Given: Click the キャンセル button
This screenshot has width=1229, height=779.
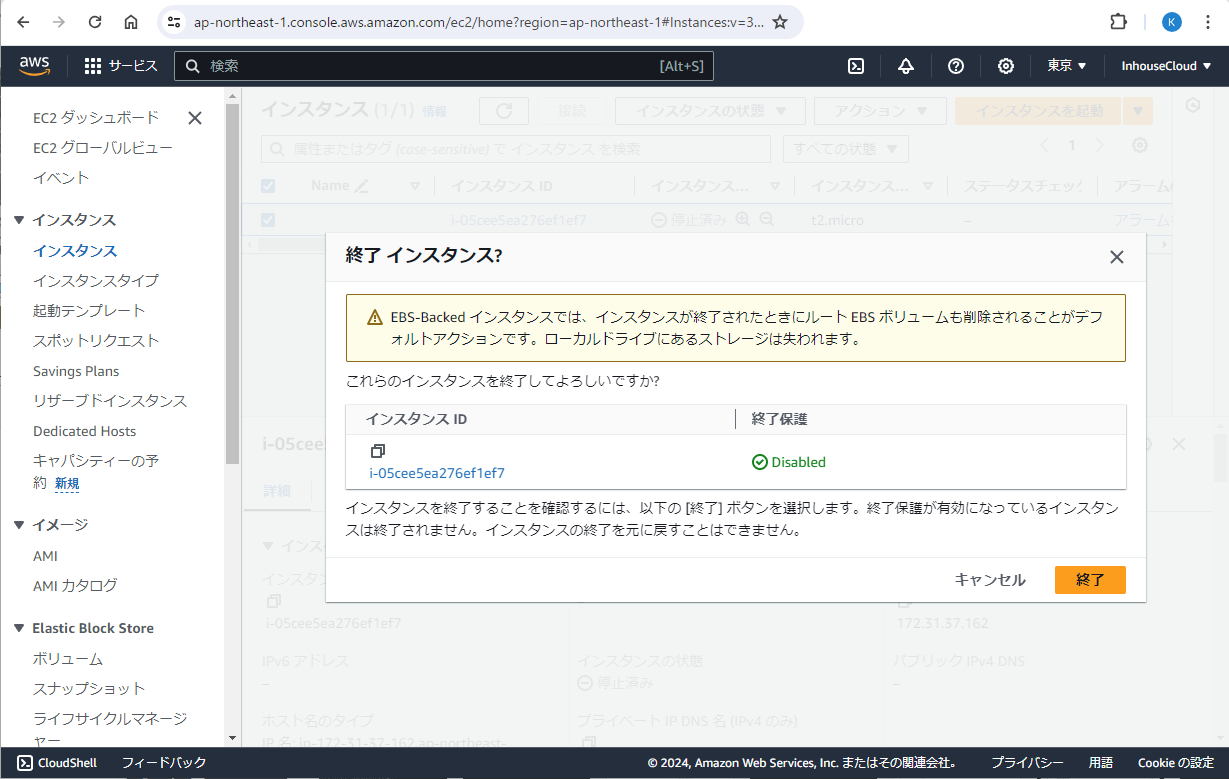Looking at the screenshot, I should click(990, 580).
